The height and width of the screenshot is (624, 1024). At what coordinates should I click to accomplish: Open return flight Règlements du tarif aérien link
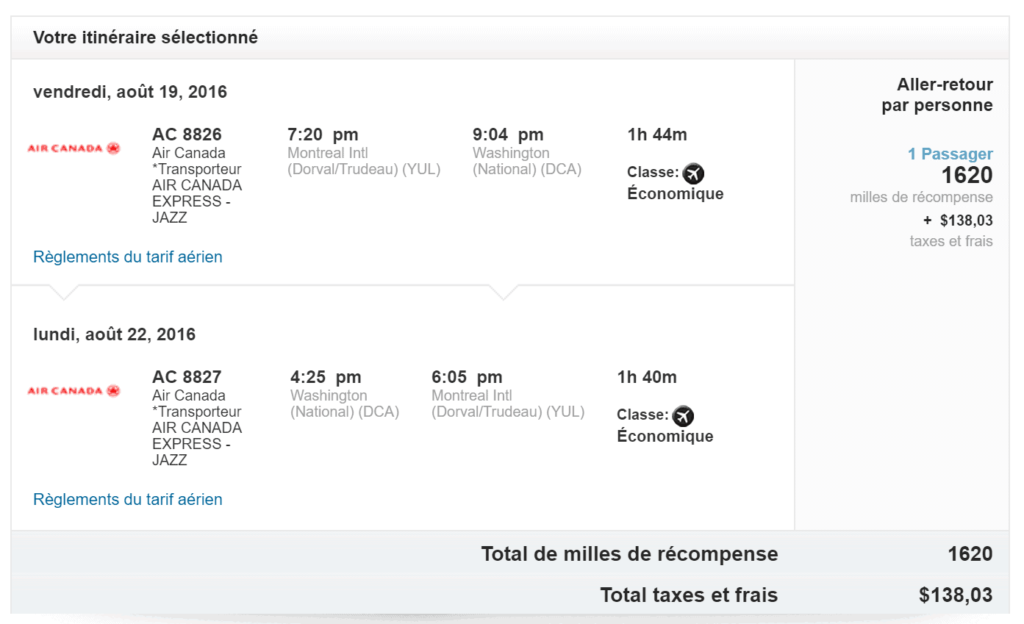coord(128,499)
